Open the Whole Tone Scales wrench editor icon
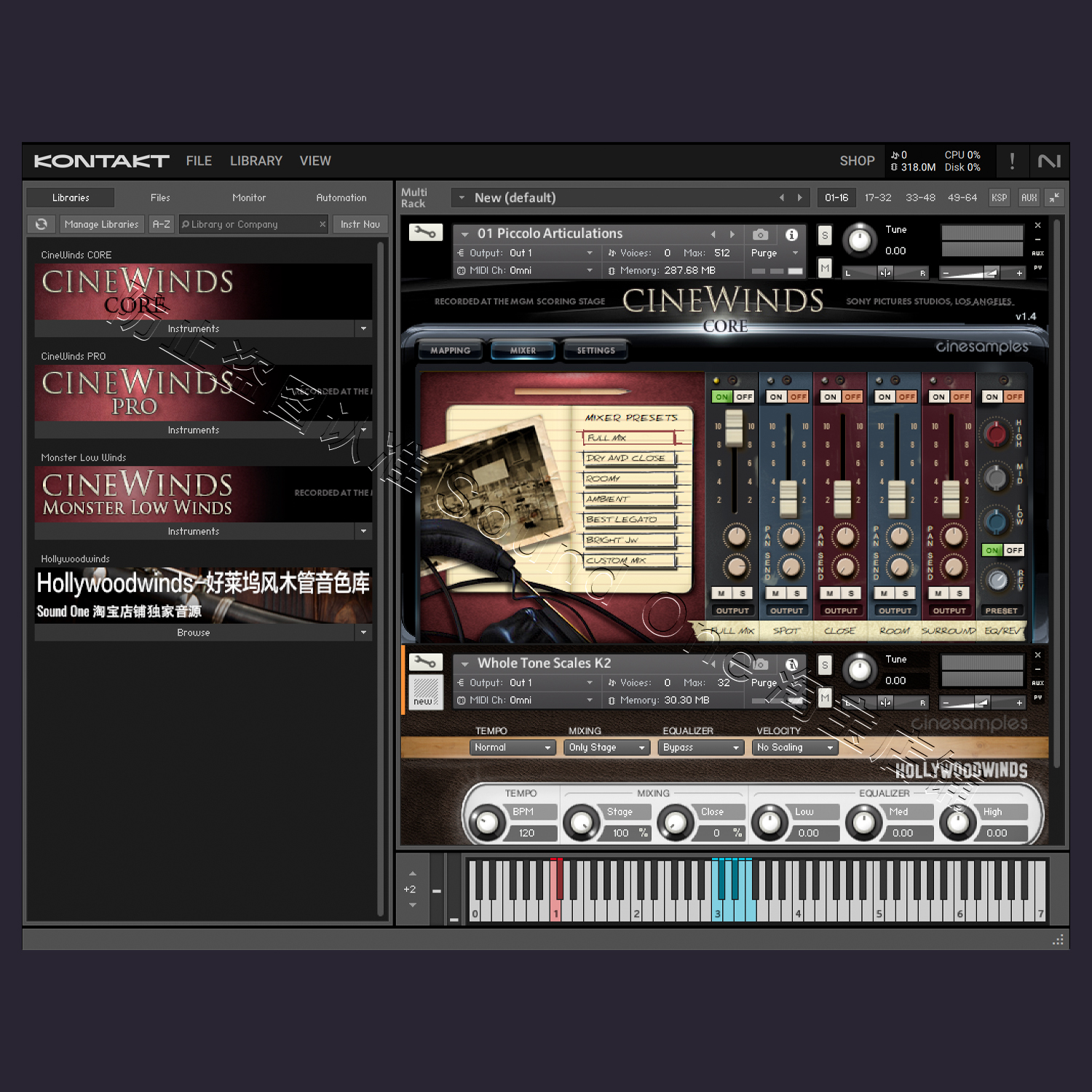 tap(426, 662)
